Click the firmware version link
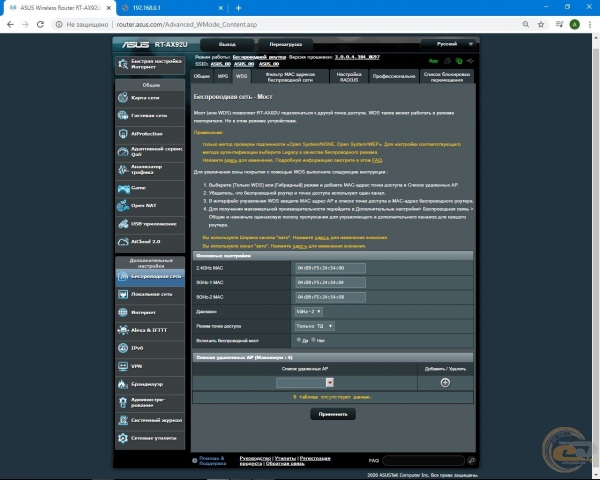 click(x=357, y=57)
